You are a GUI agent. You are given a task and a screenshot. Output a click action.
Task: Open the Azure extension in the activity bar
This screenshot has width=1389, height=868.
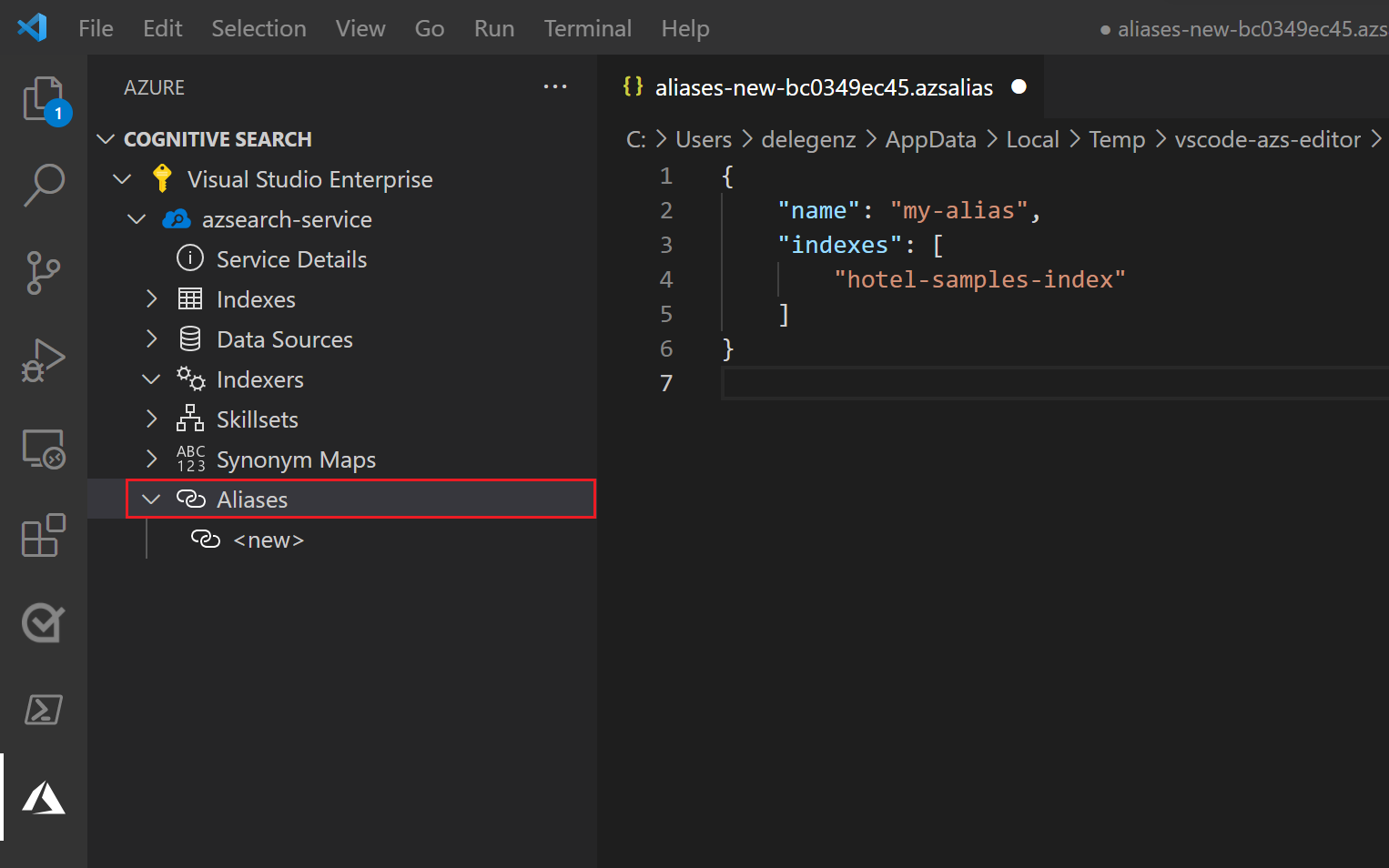(x=43, y=797)
